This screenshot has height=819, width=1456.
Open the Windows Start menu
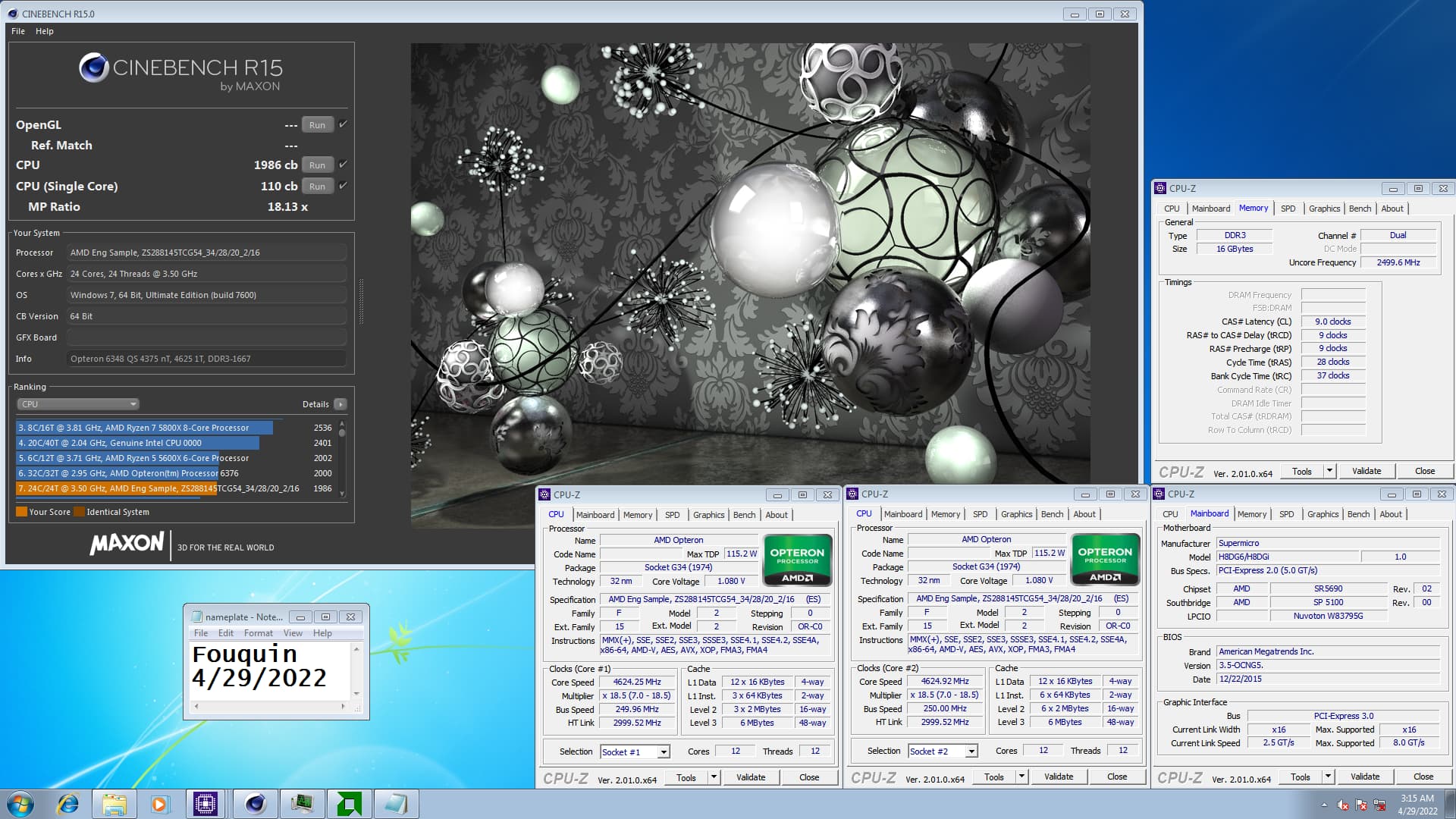20,804
